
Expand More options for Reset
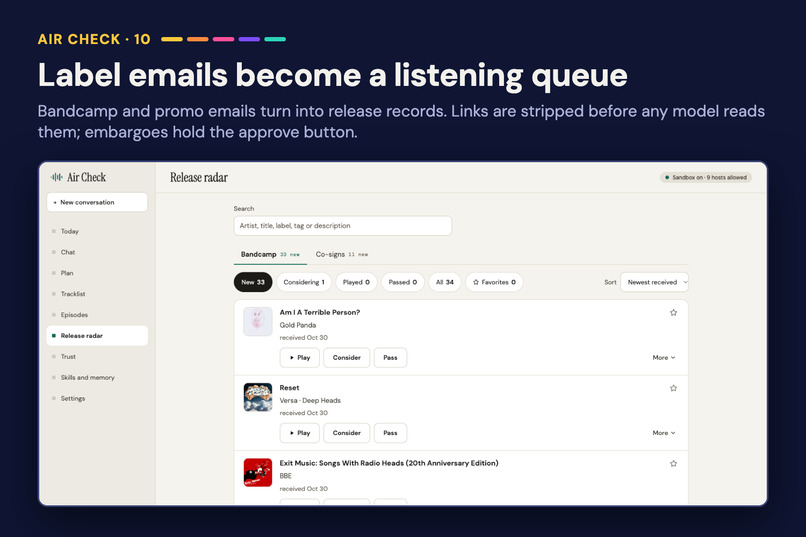pyautogui.click(x=664, y=433)
